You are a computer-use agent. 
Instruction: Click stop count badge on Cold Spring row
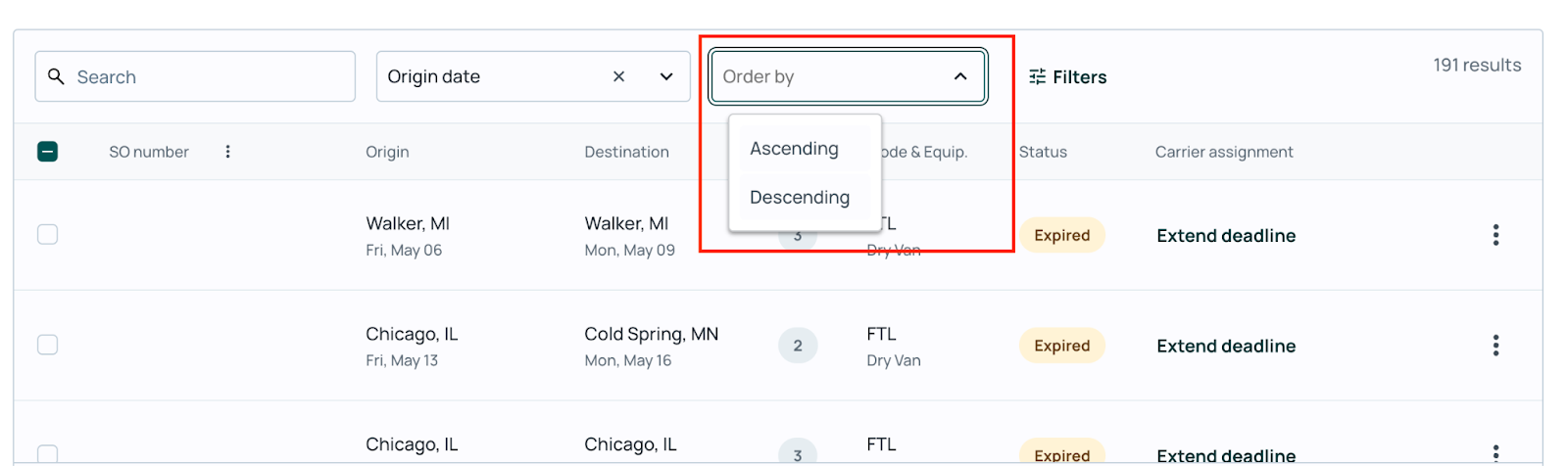(x=798, y=346)
